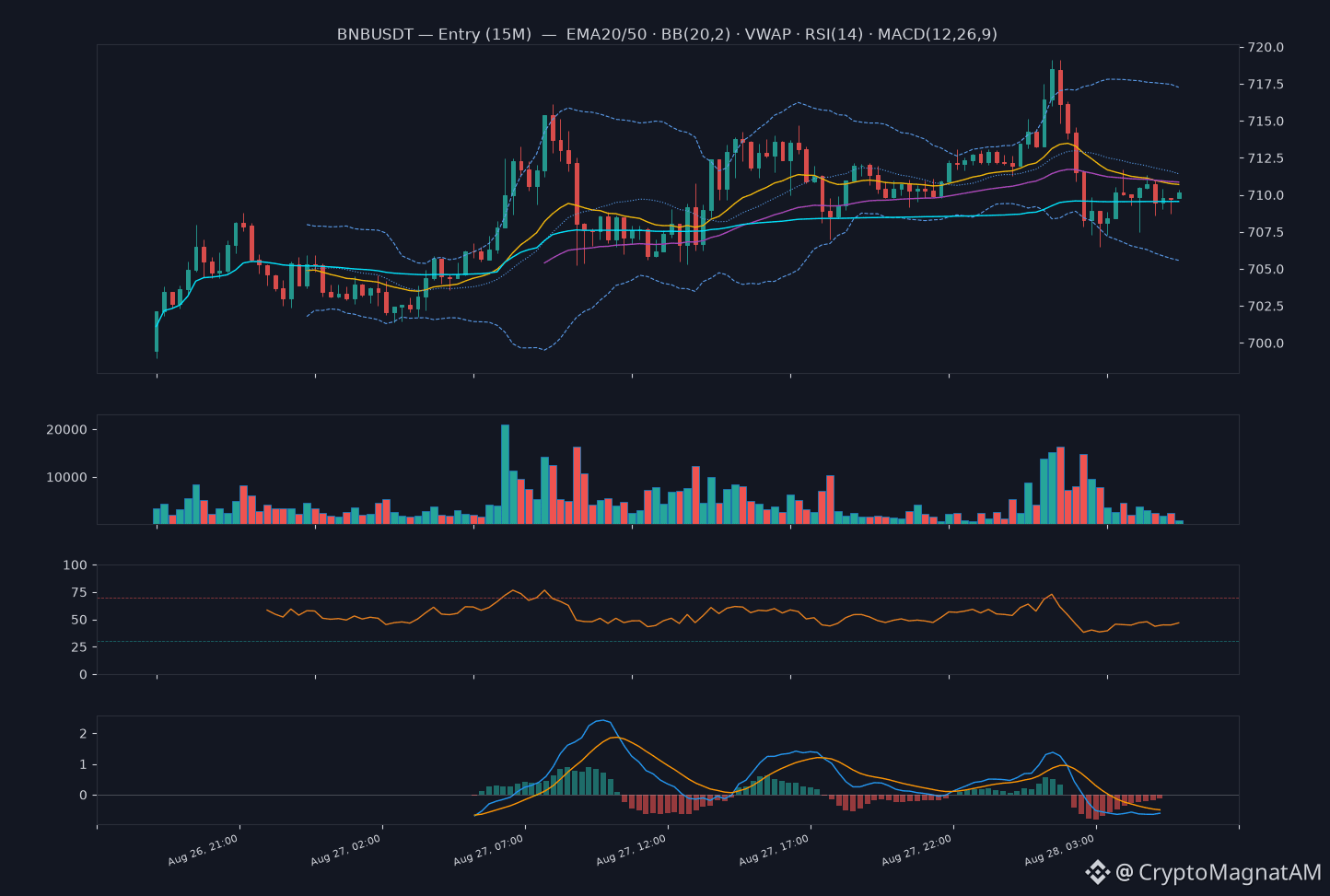
Task: Click the RSI axis label 50
Action: 78,620
